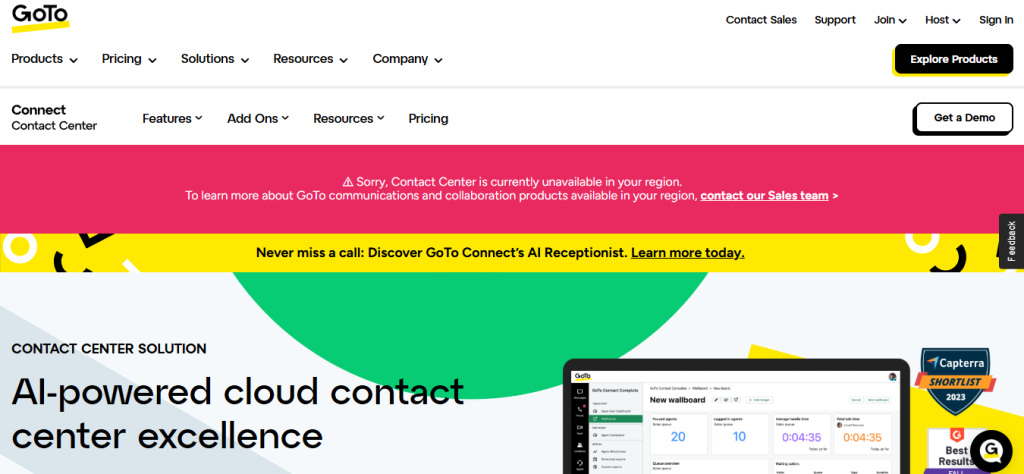This screenshot has width=1024, height=474.
Task: Expand the Features submenu
Action: pos(172,118)
